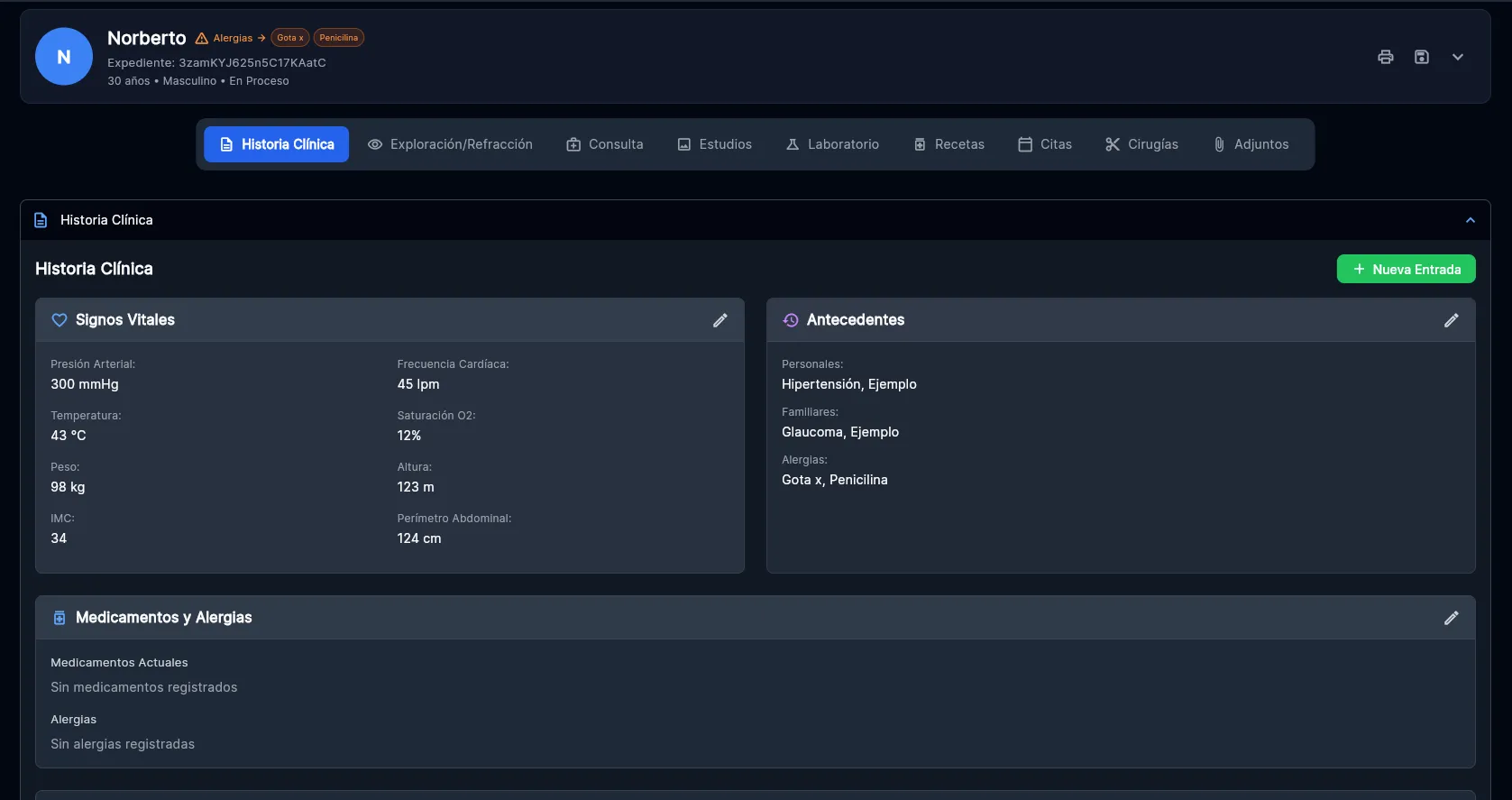Switch to the Historia Clínica tab
Screen dimensions: 1512x800
coord(277,144)
